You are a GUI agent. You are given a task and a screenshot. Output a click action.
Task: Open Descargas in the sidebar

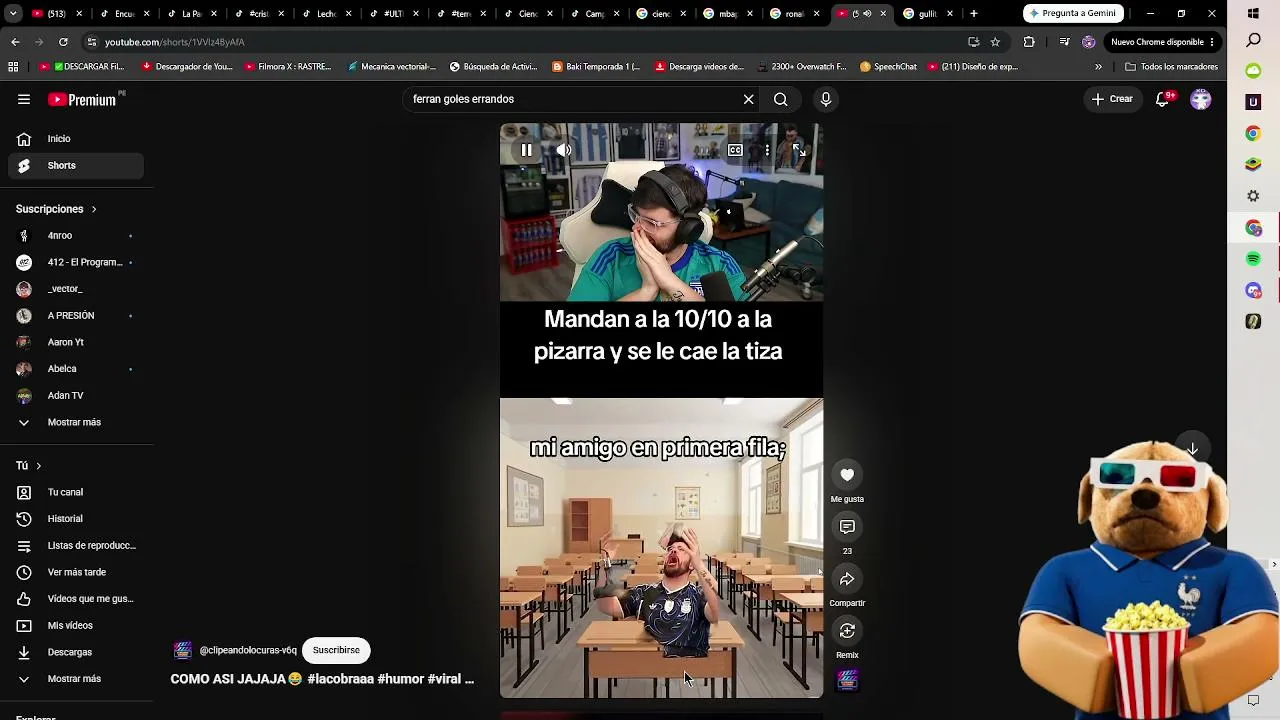click(76, 652)
